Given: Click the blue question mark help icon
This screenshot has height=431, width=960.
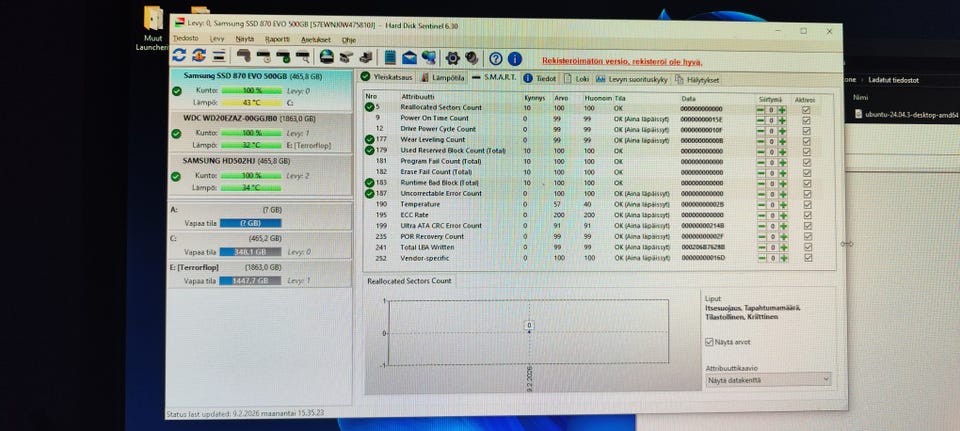Looking at the screenshot, I should [496, 59].
